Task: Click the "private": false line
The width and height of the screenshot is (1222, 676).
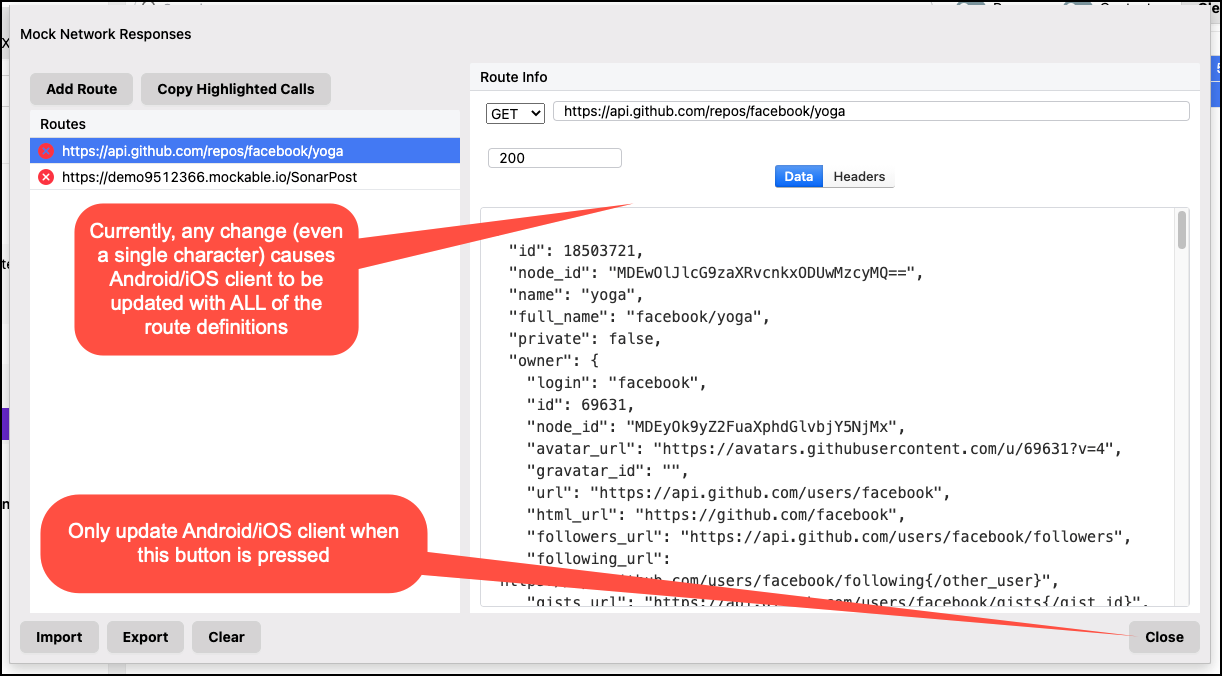Action: click(585, 339)
